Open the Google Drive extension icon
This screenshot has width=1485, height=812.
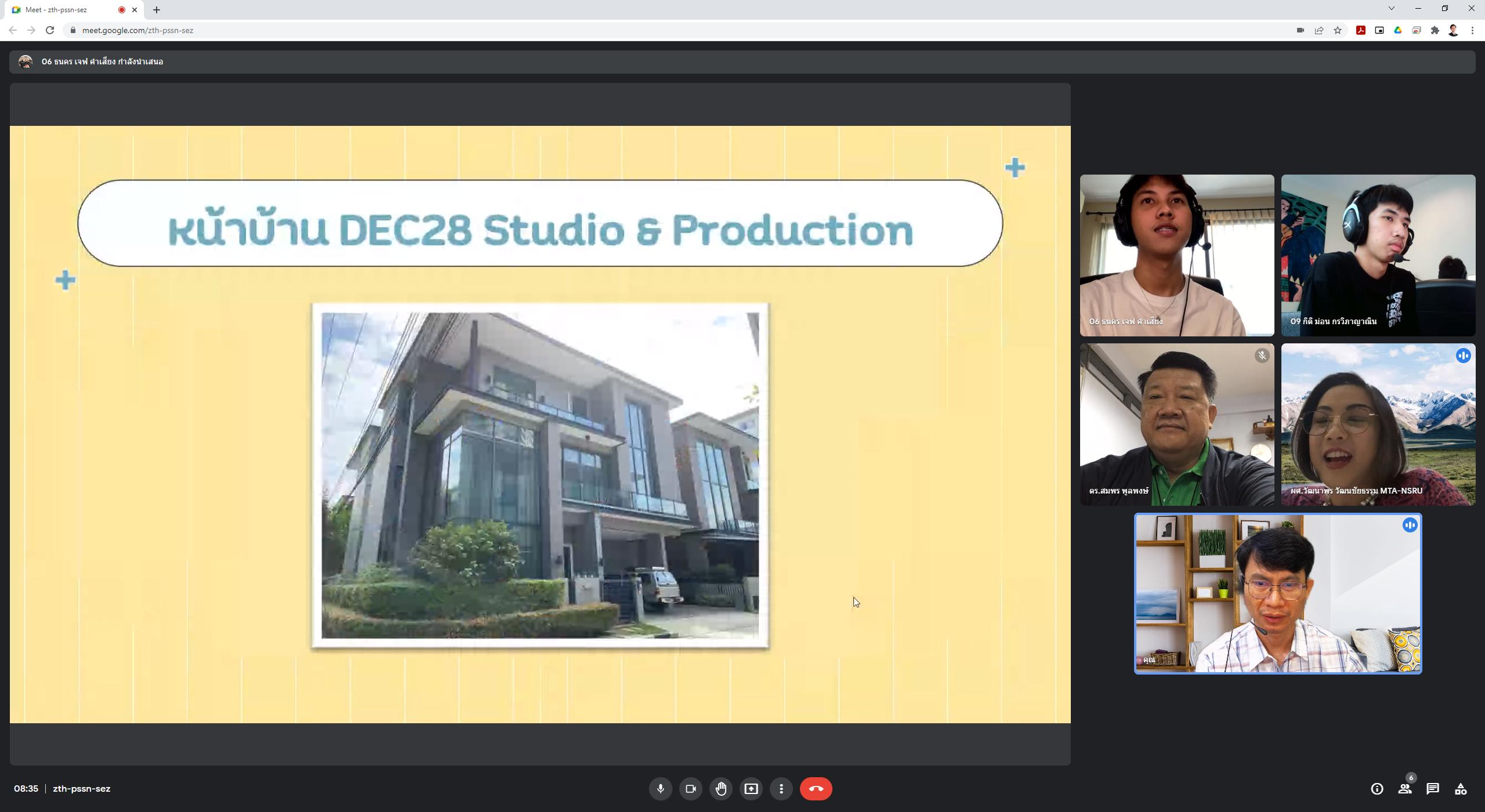click(1397, 30)
